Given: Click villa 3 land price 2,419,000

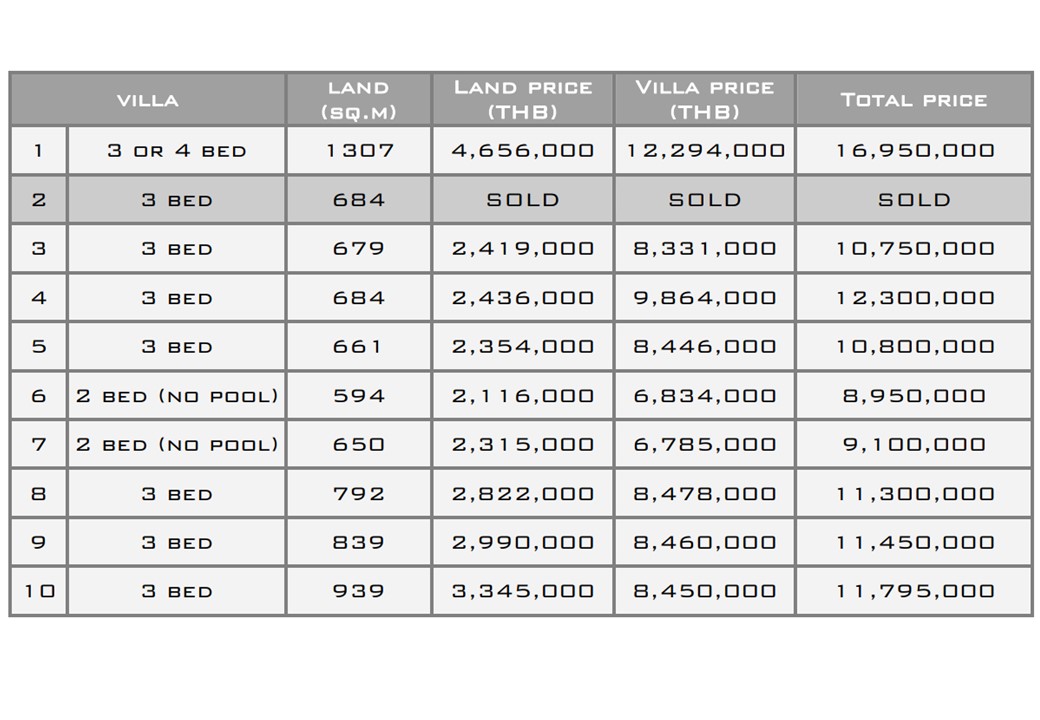Looking at the screenshot, I should [523, 249].
